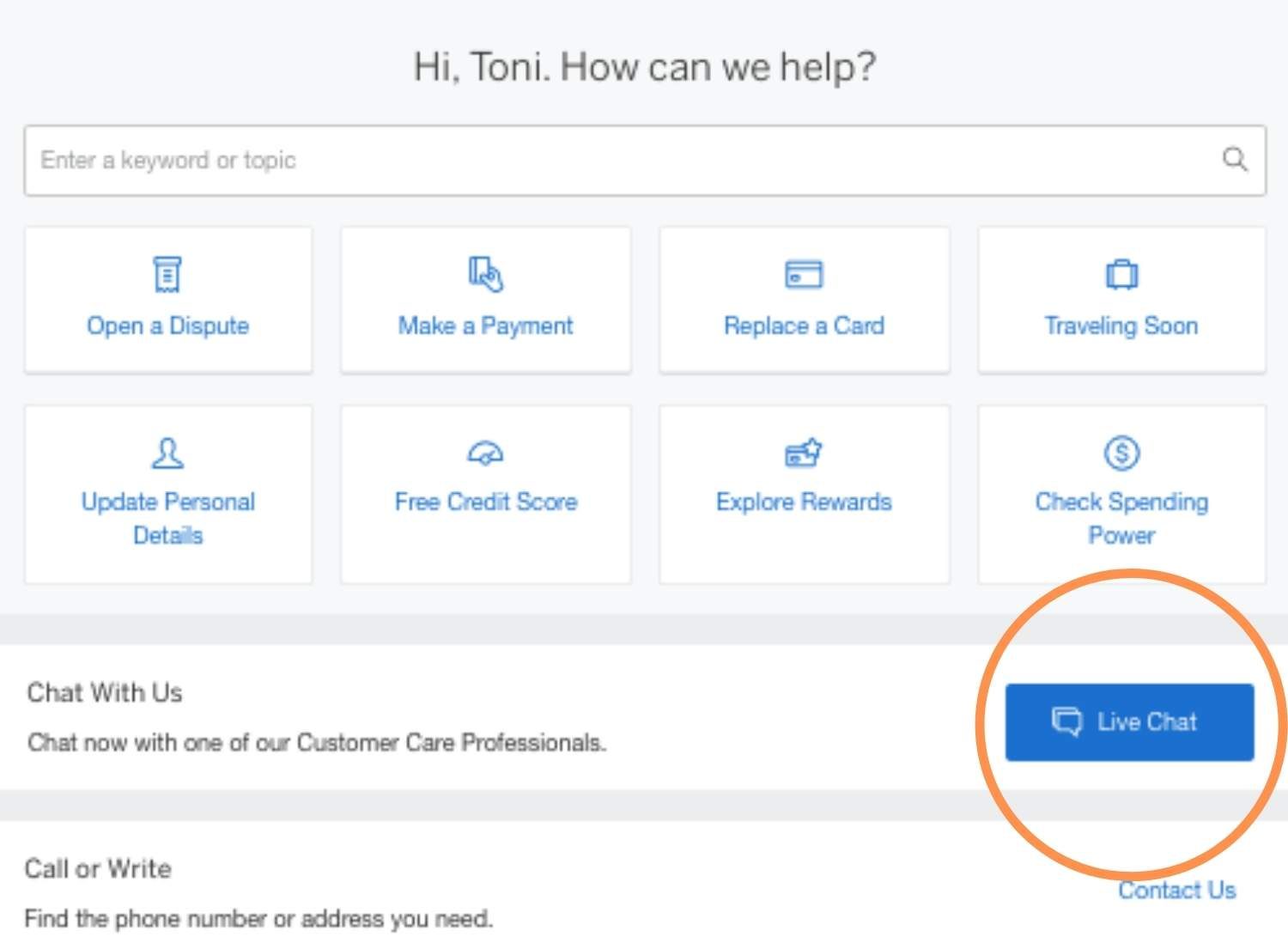Select the Open a Dispute text label
The image size is (1288, 943).
click(167, 326)
